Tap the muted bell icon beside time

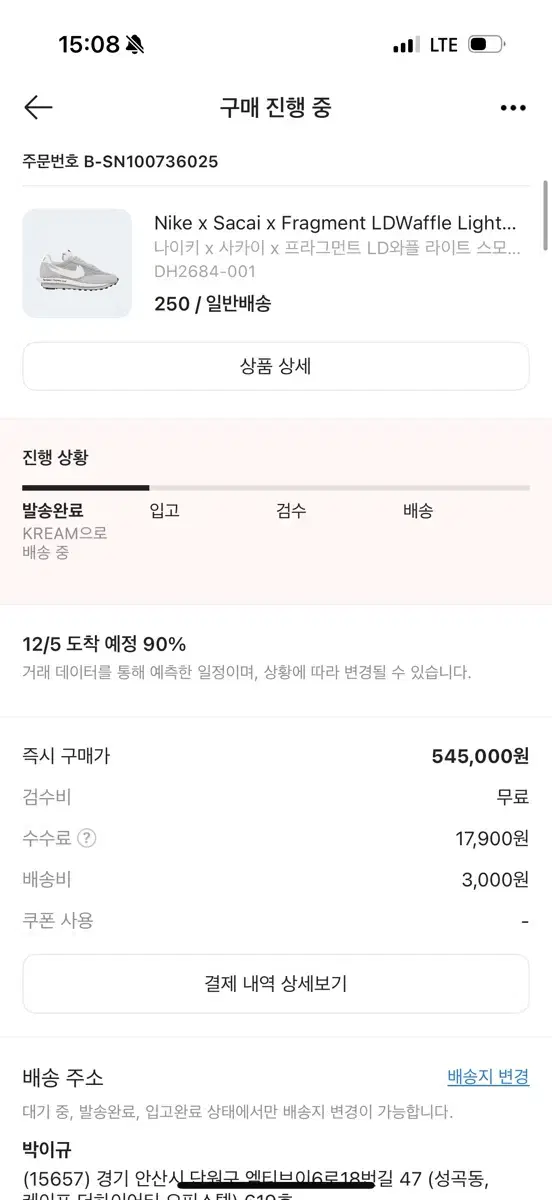coord(135,45)
